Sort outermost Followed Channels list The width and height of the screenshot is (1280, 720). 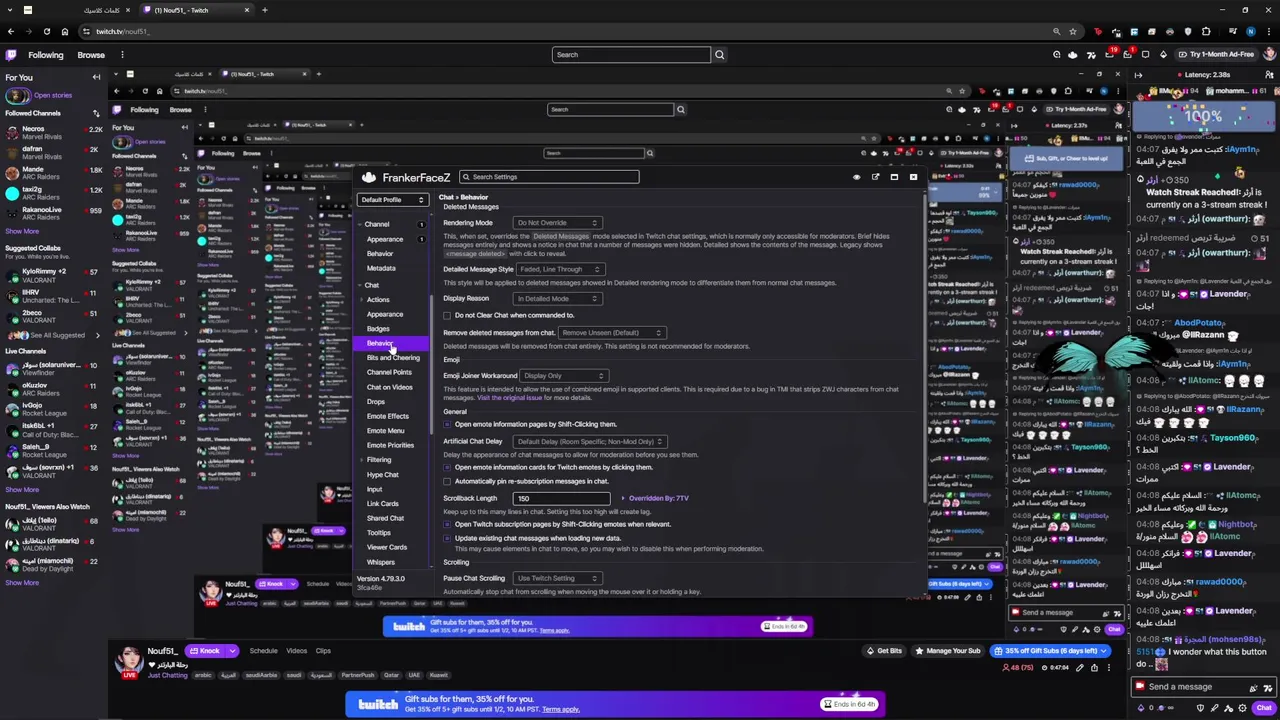tap(96, 113)
